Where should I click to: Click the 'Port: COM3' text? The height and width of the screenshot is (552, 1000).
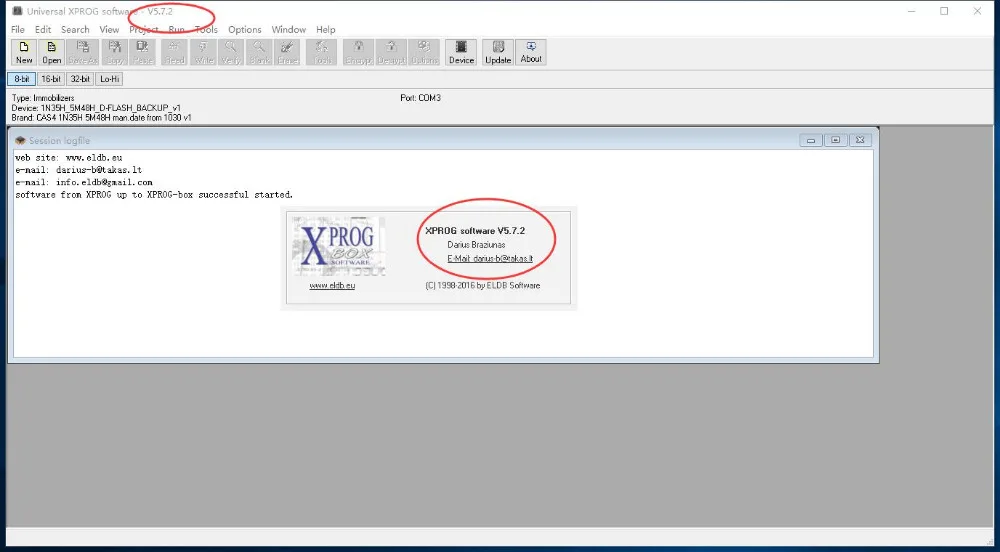[x=420, y=98]
